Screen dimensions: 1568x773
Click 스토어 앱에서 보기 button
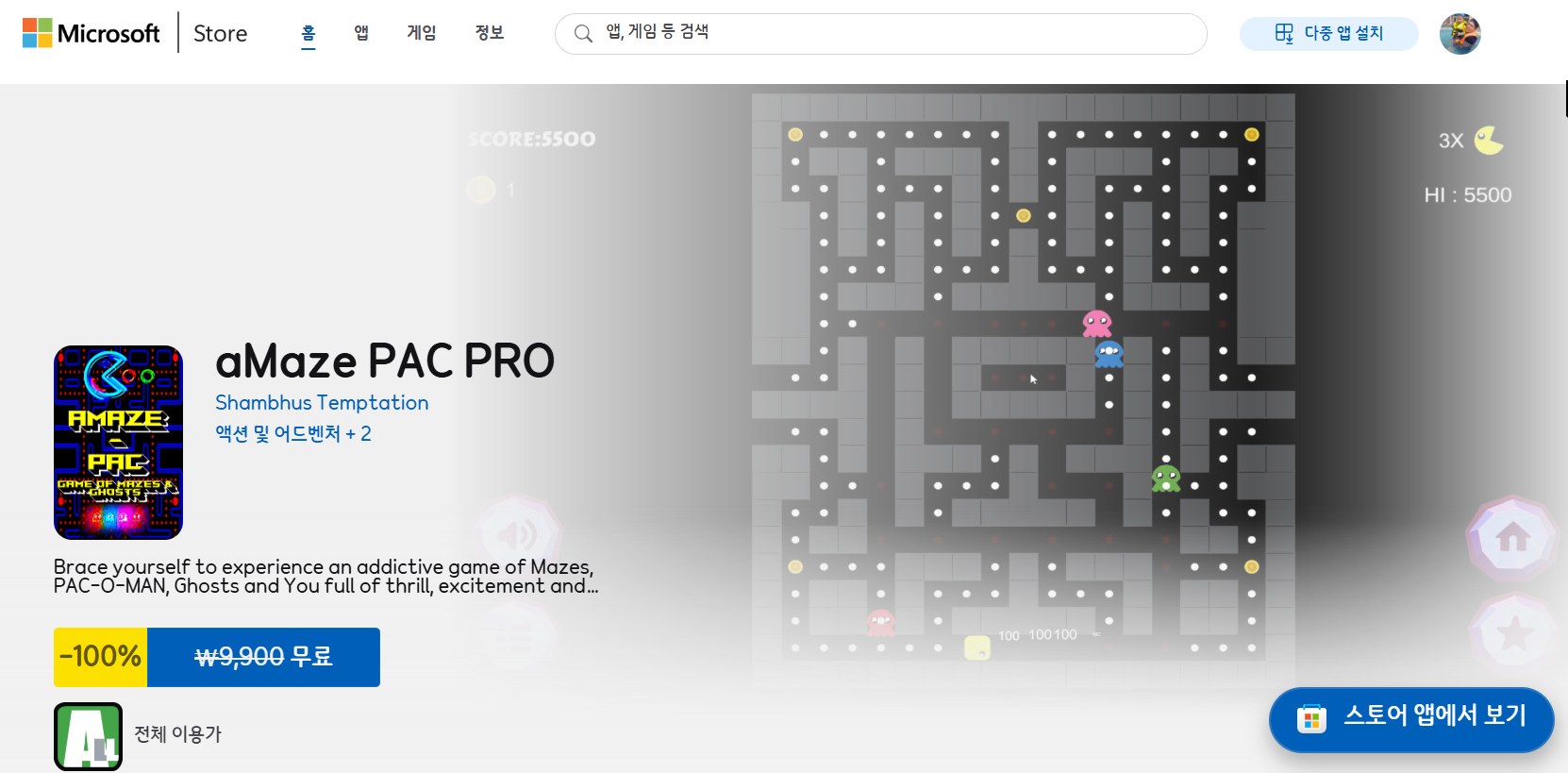point(1410,719)
